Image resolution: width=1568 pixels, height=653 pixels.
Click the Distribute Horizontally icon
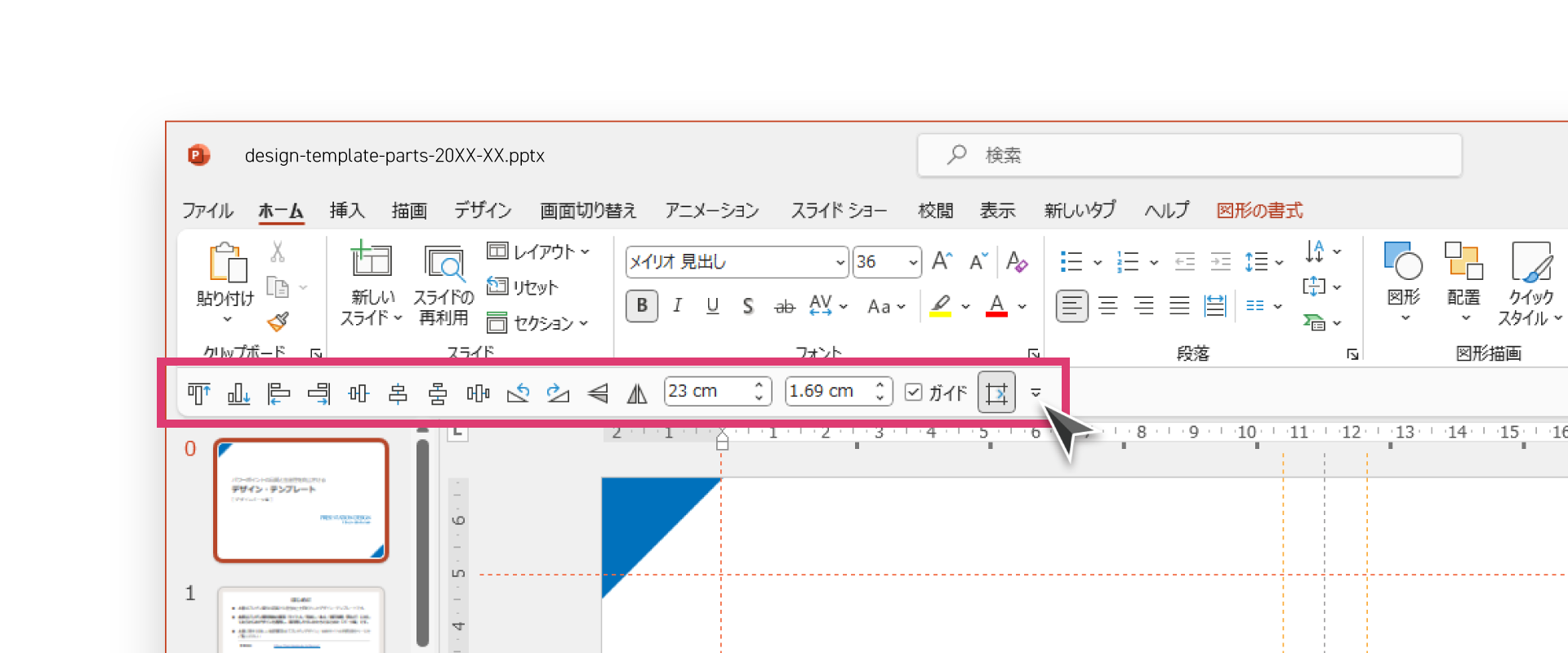pos(478,393)
